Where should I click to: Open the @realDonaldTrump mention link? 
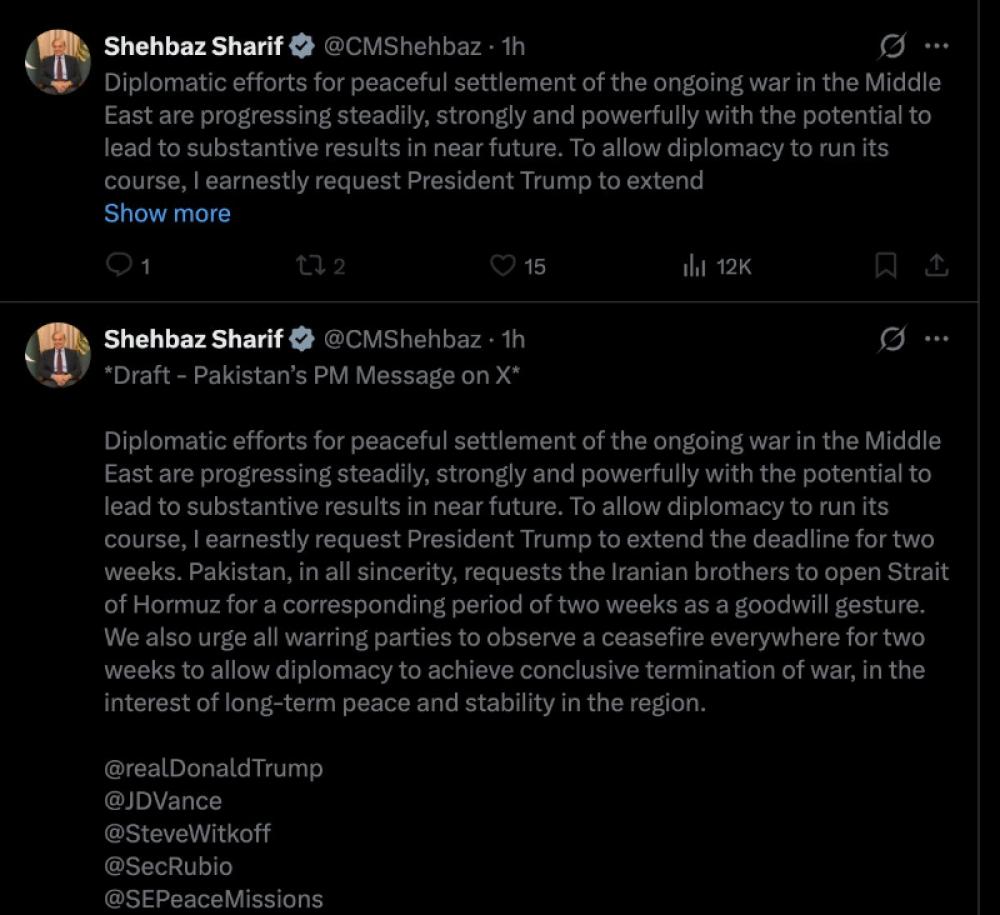coord(213,768)
